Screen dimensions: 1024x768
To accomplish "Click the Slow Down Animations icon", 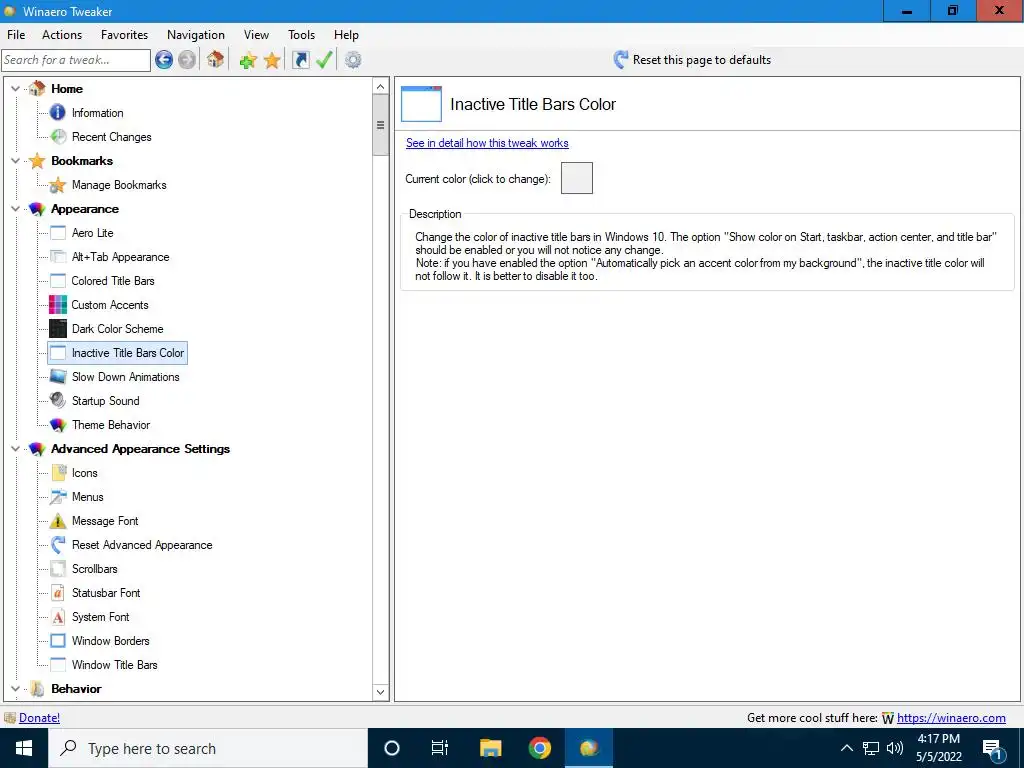I will coord(57,377).
